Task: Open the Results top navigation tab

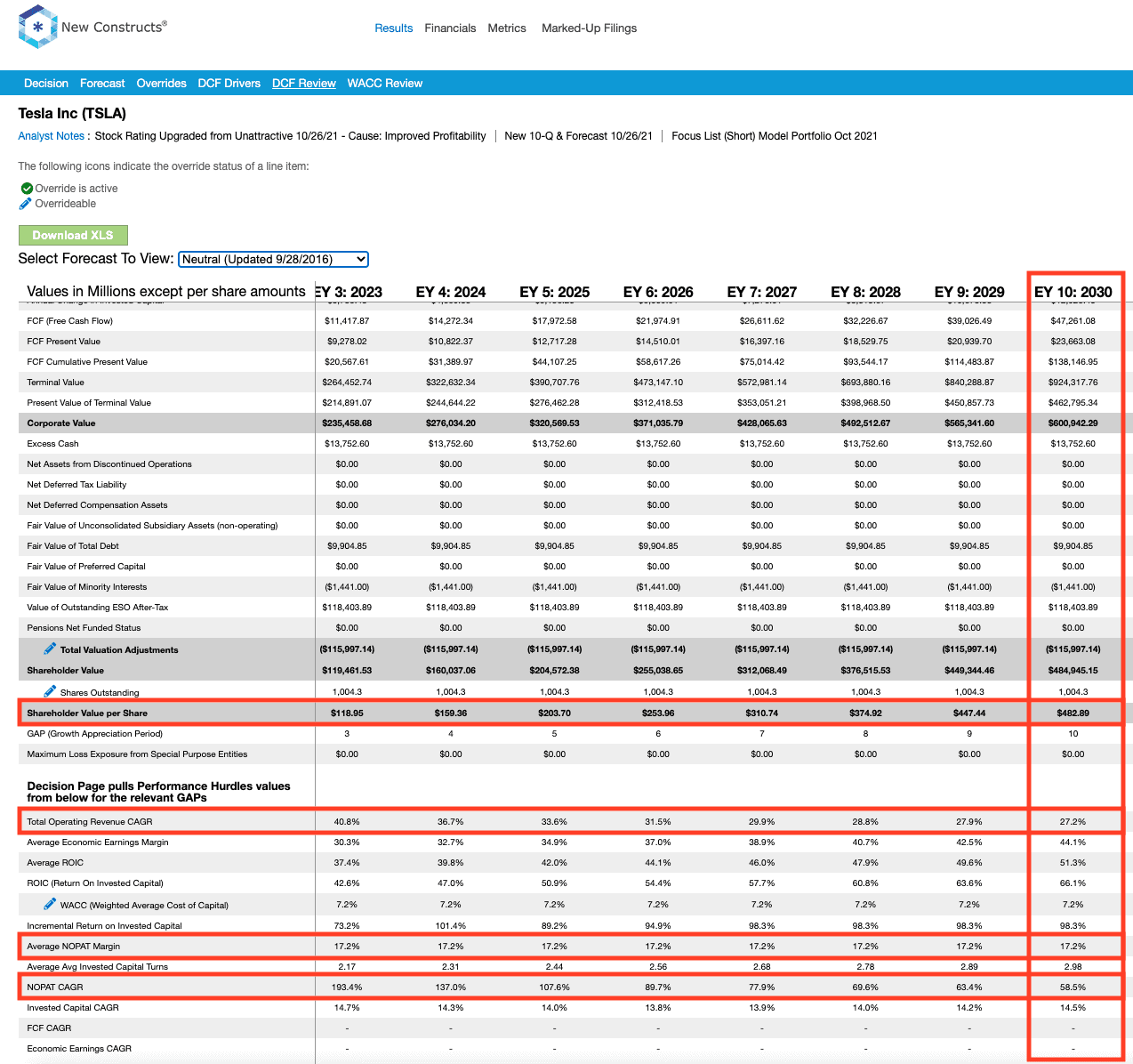Action: [393, 28]
